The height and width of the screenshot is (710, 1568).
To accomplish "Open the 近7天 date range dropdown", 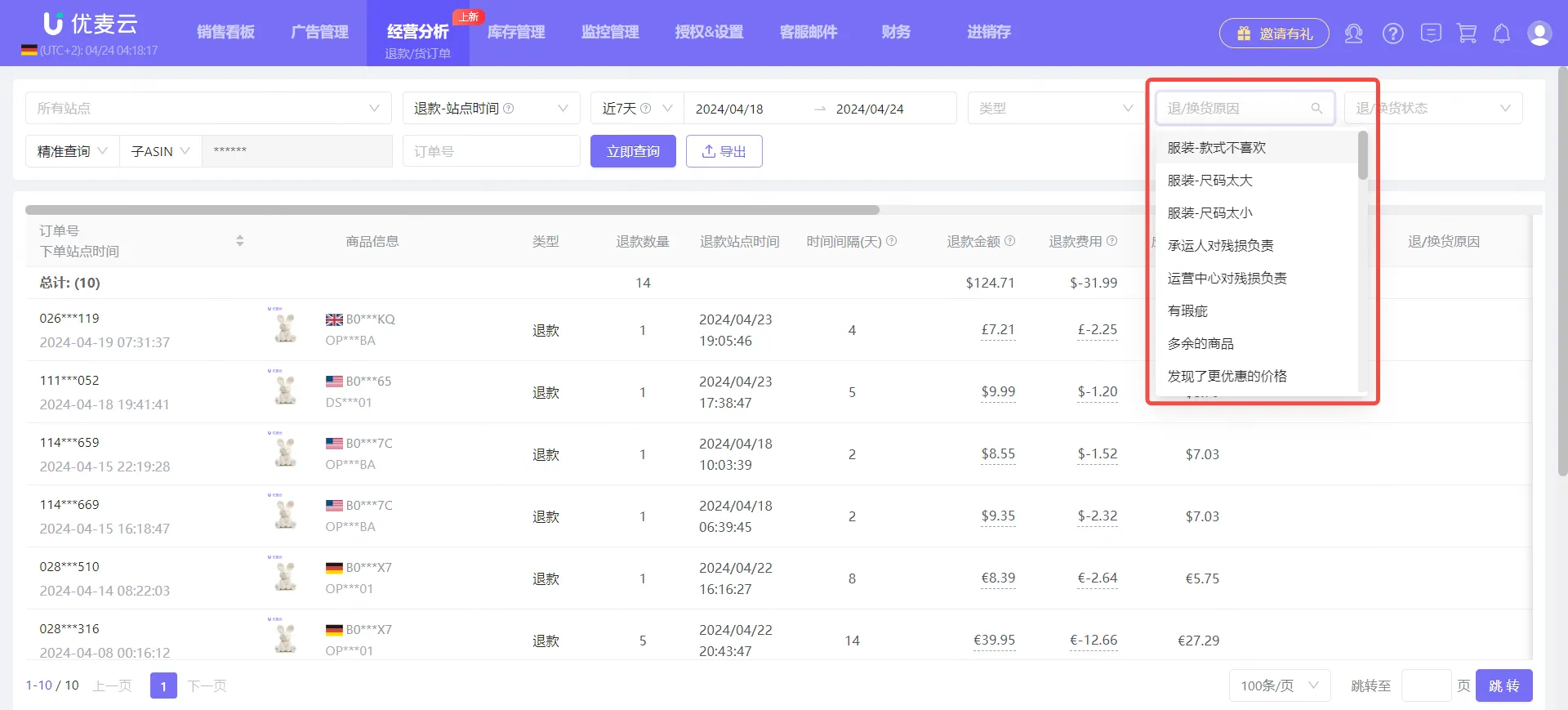I will [x=637, y=108].
